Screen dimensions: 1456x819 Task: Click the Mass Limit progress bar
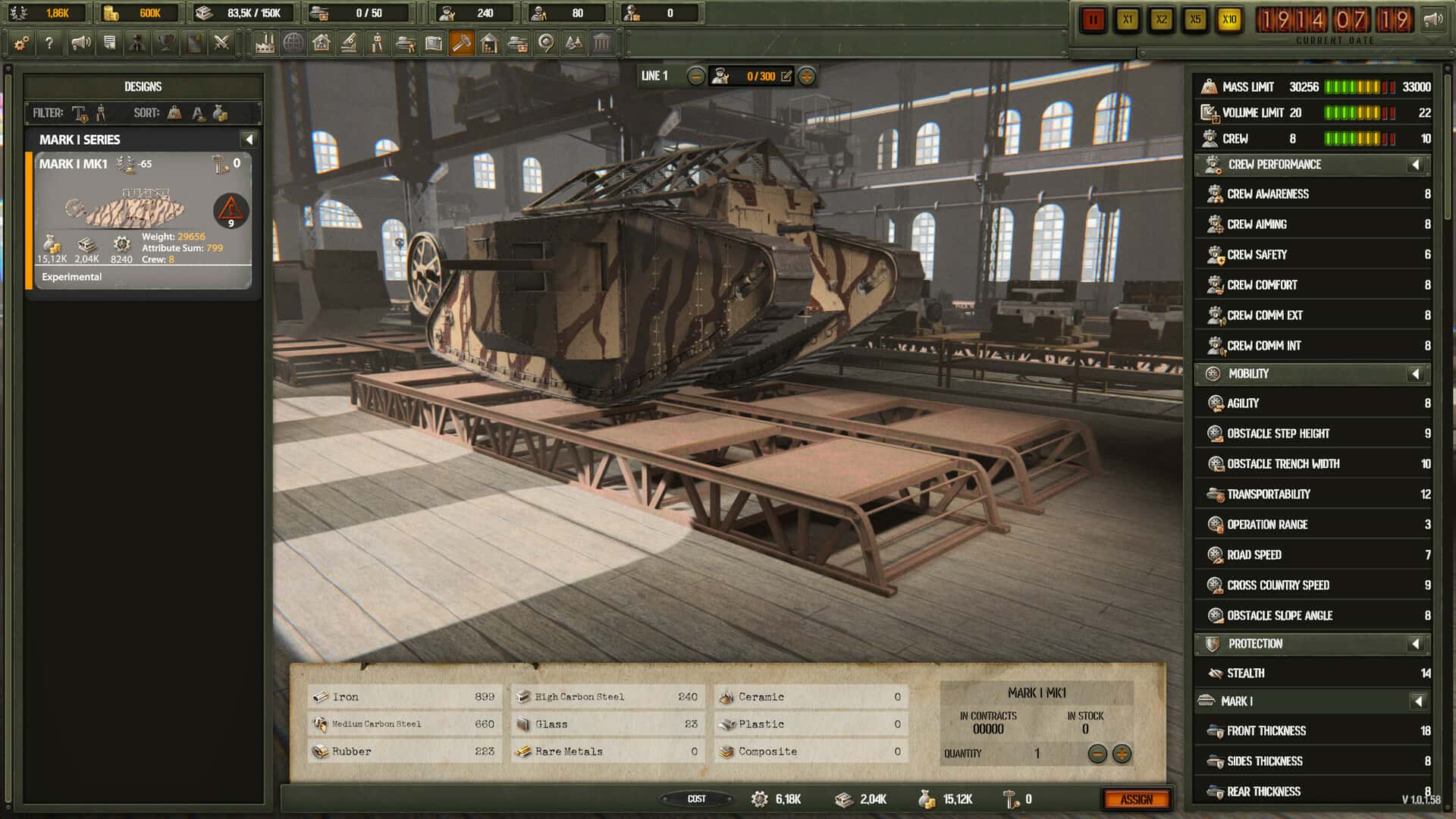(1357, 86)
